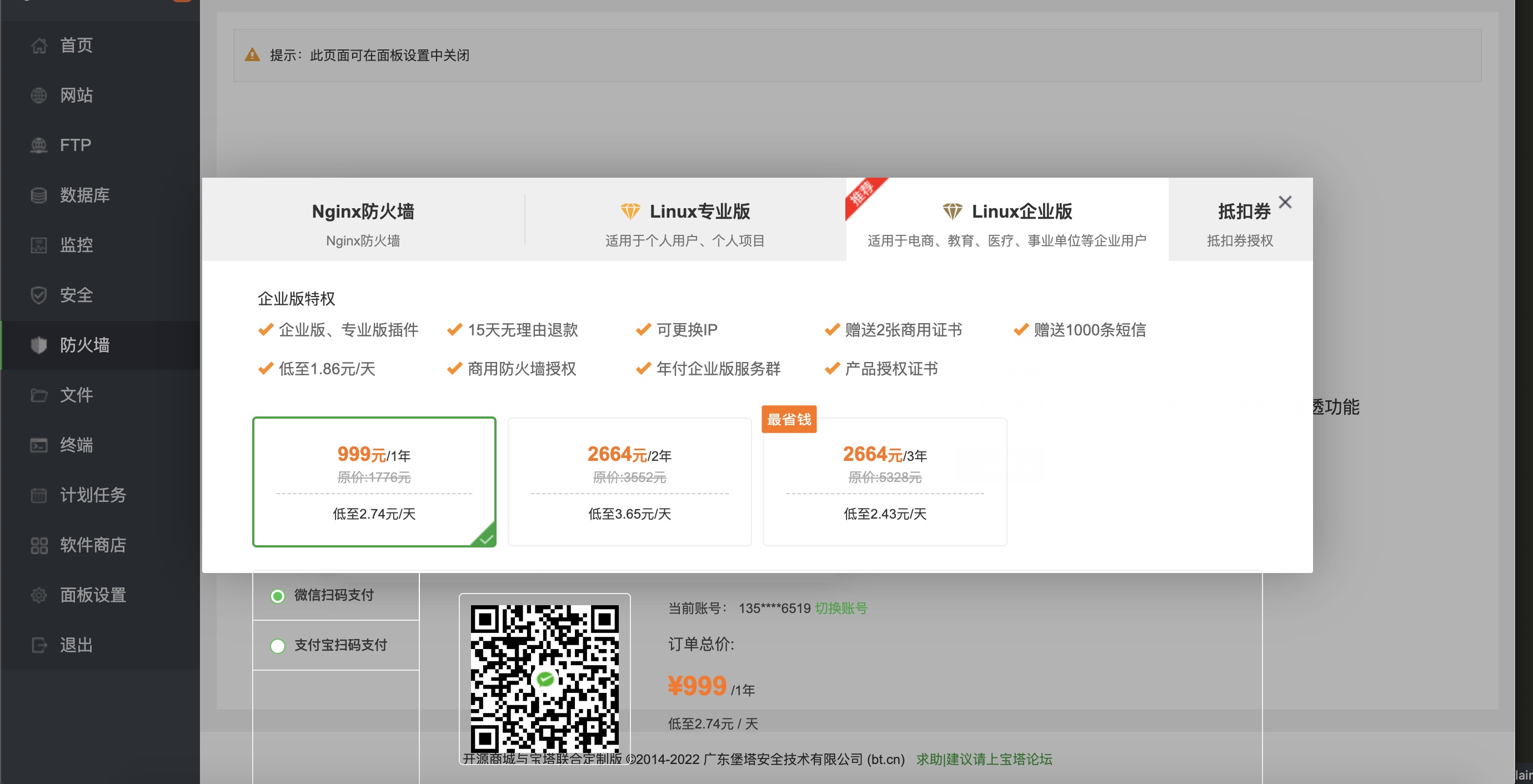Image resolution: width=1533 pixels, height=784 pixels.
Task: Click the WeChat payment QR code
Action: tap(544, 678)
